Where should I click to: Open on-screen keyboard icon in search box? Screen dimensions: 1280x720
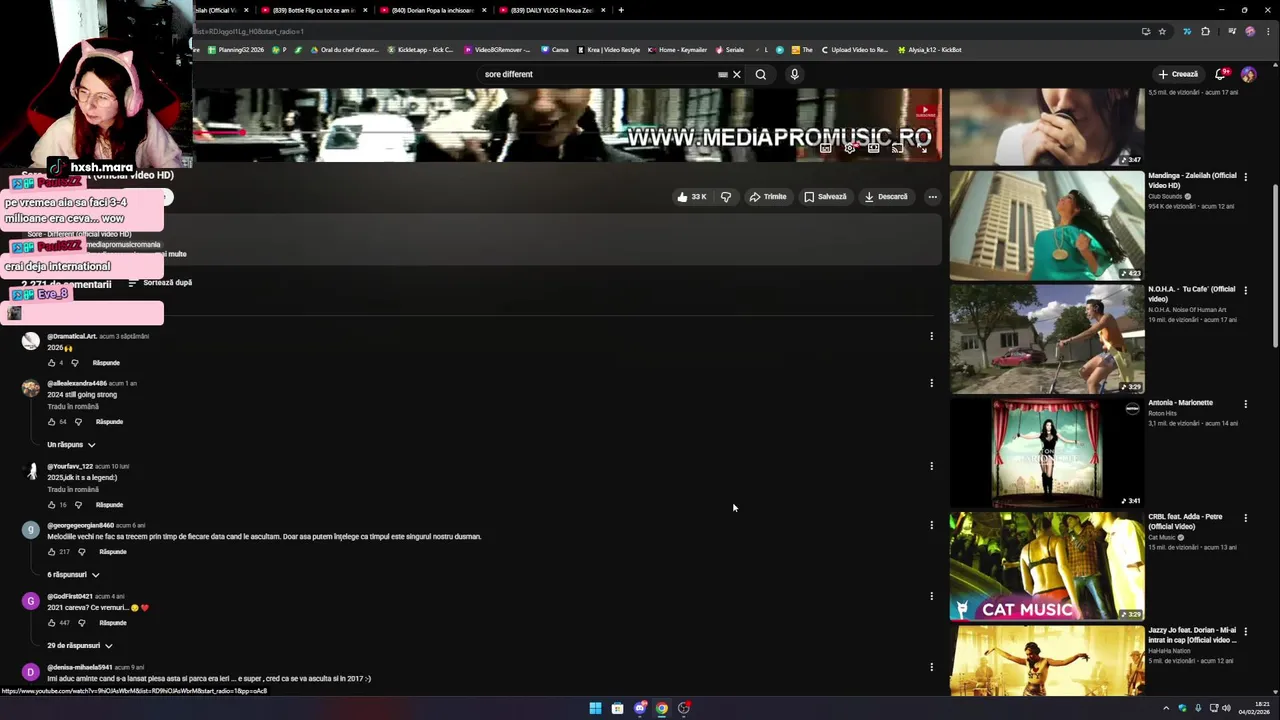[x=722, y=74]
